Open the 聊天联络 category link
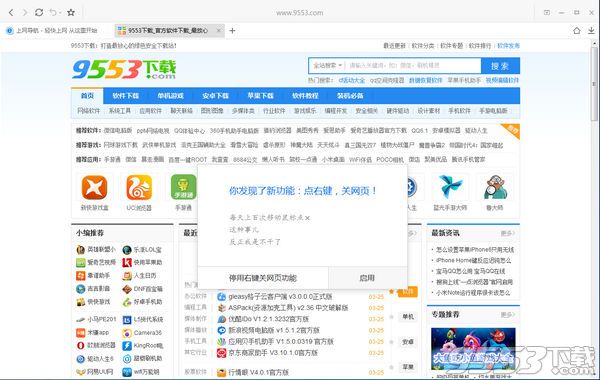Image resolution: width=600 pixels, height=380 pixels. tap(181, 111)
